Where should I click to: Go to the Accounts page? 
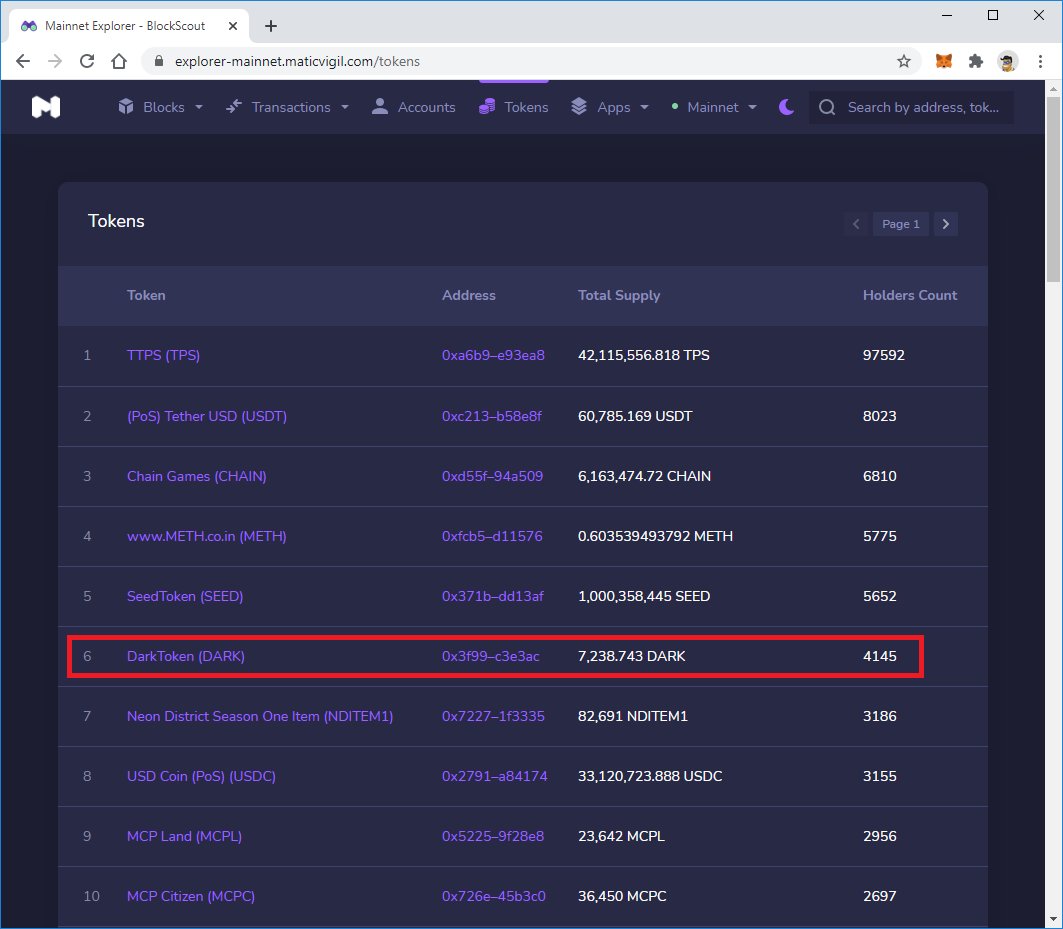pyautogui.click(x=414, y=107)
